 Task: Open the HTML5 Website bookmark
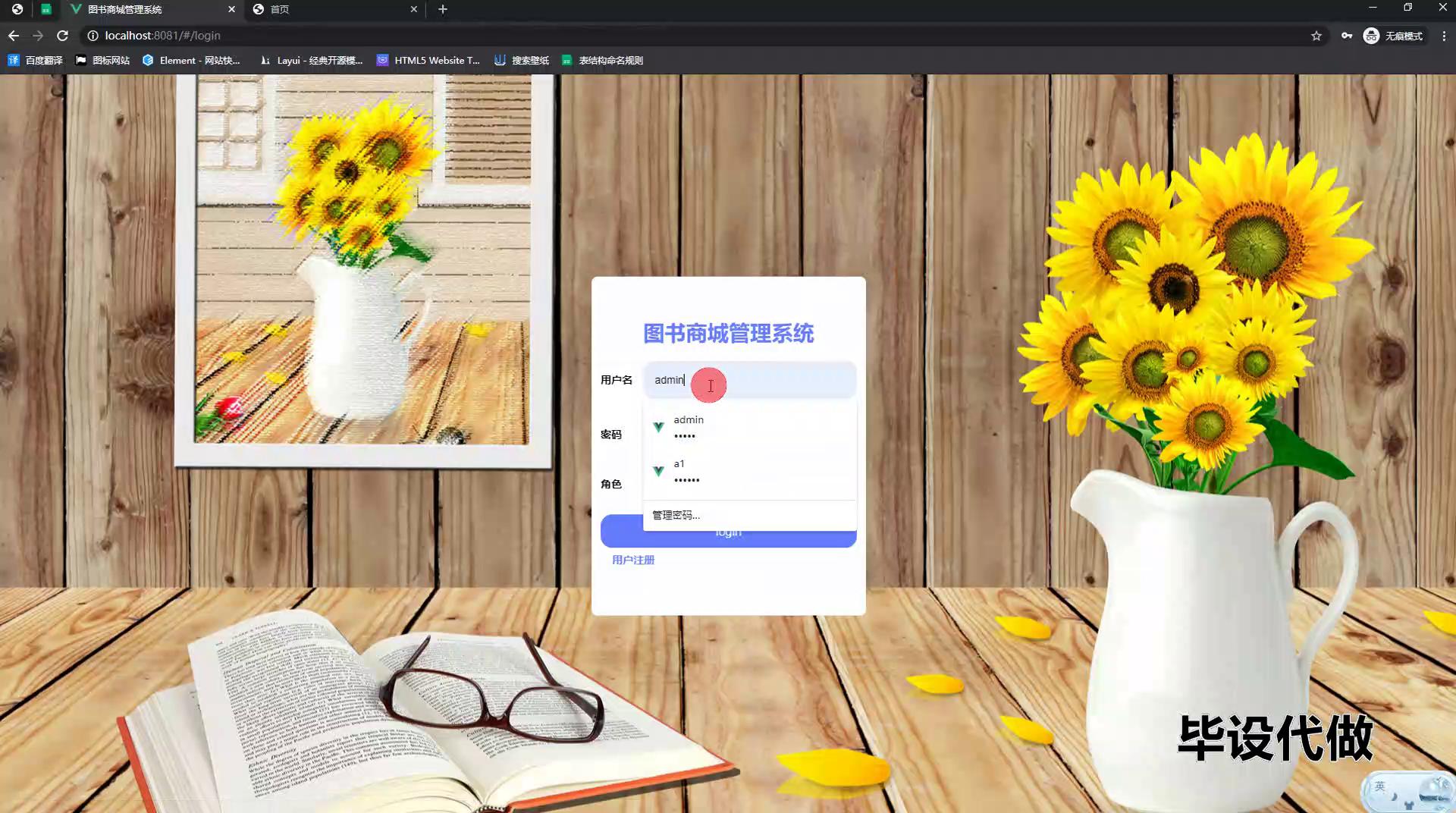pos(428,60)
